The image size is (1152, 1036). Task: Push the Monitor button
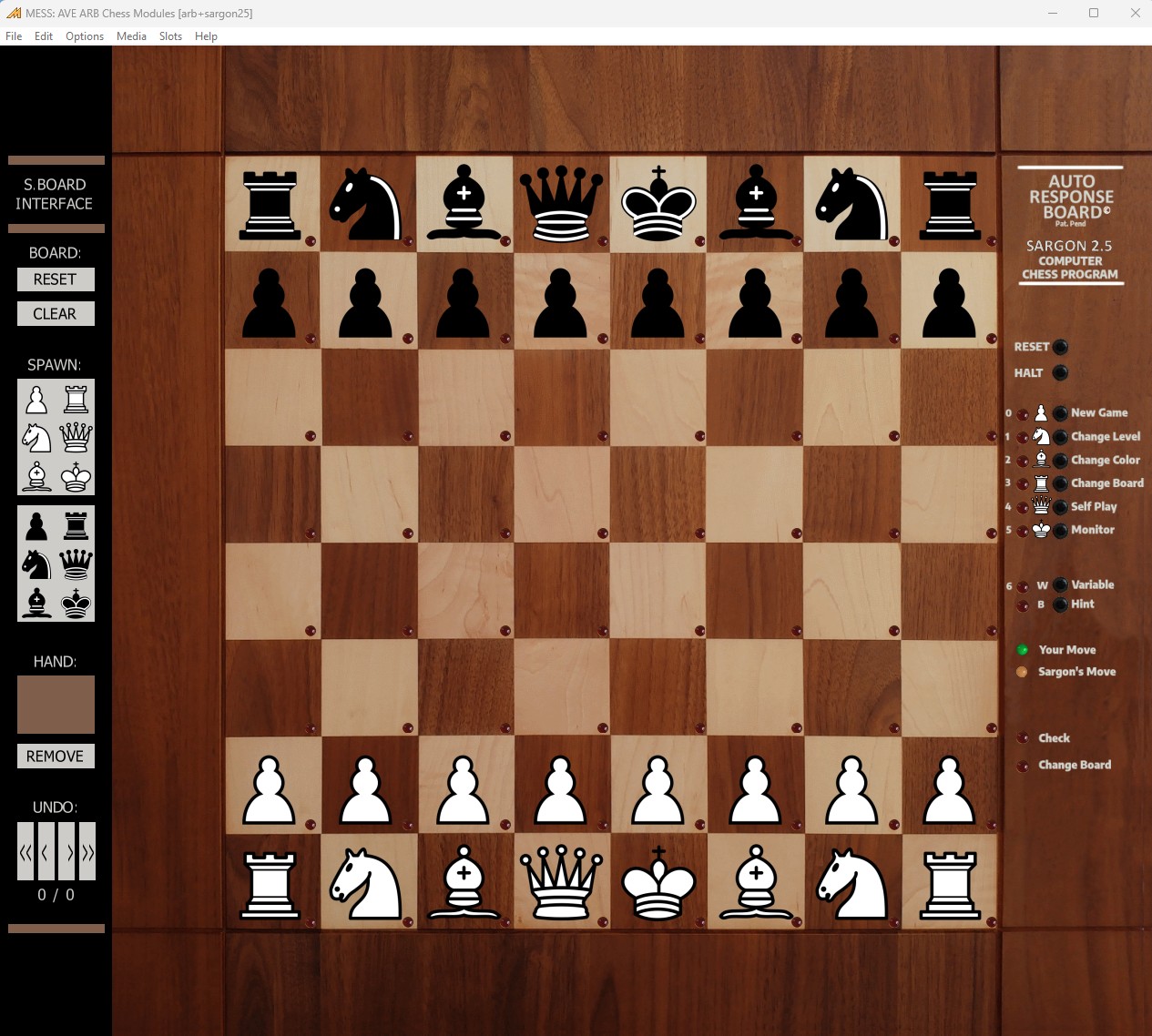(1060, 530)
